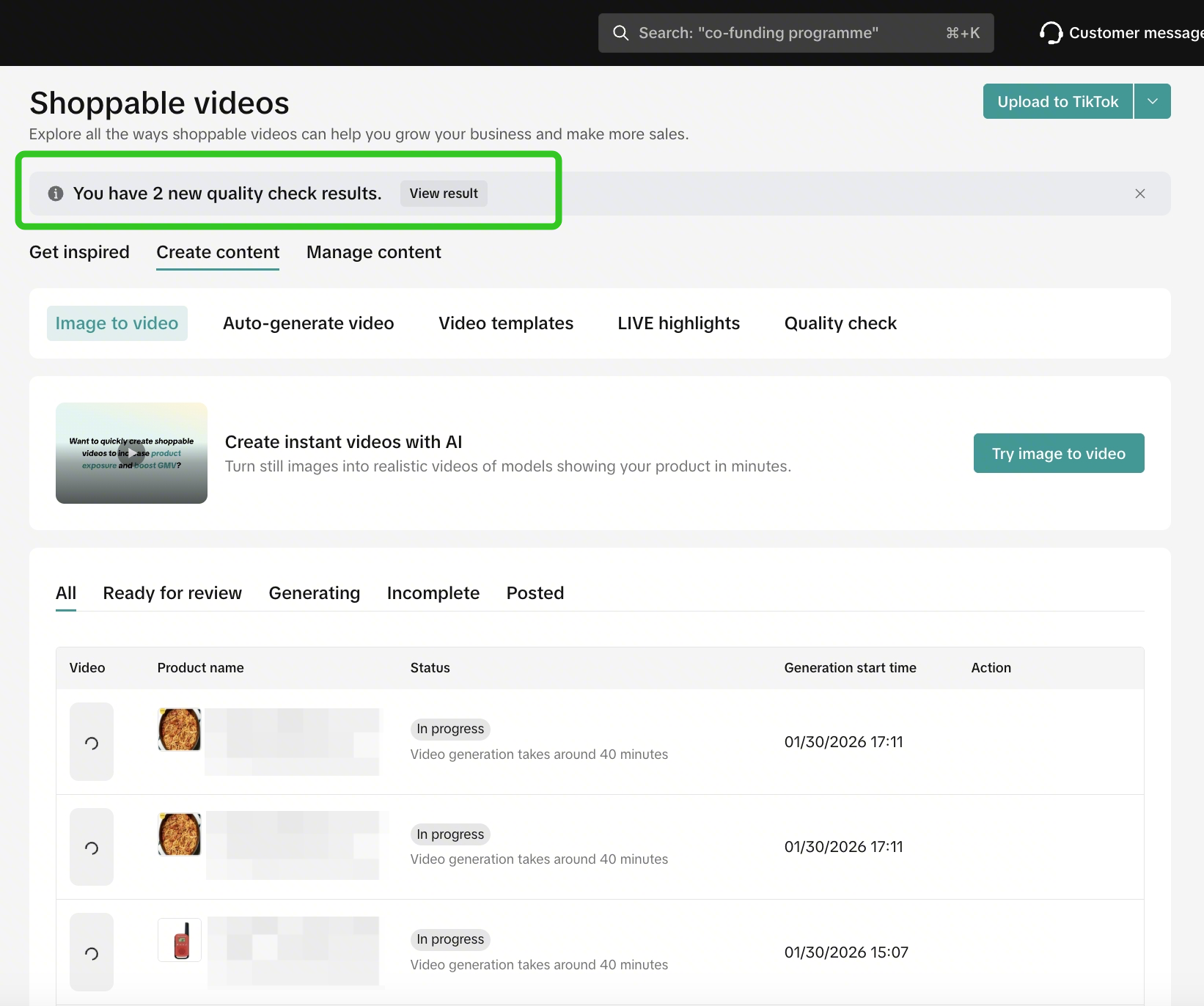Click Try image to video button
The width and height of the screenshot is (1204, 1006).
tap(1058, 453)
